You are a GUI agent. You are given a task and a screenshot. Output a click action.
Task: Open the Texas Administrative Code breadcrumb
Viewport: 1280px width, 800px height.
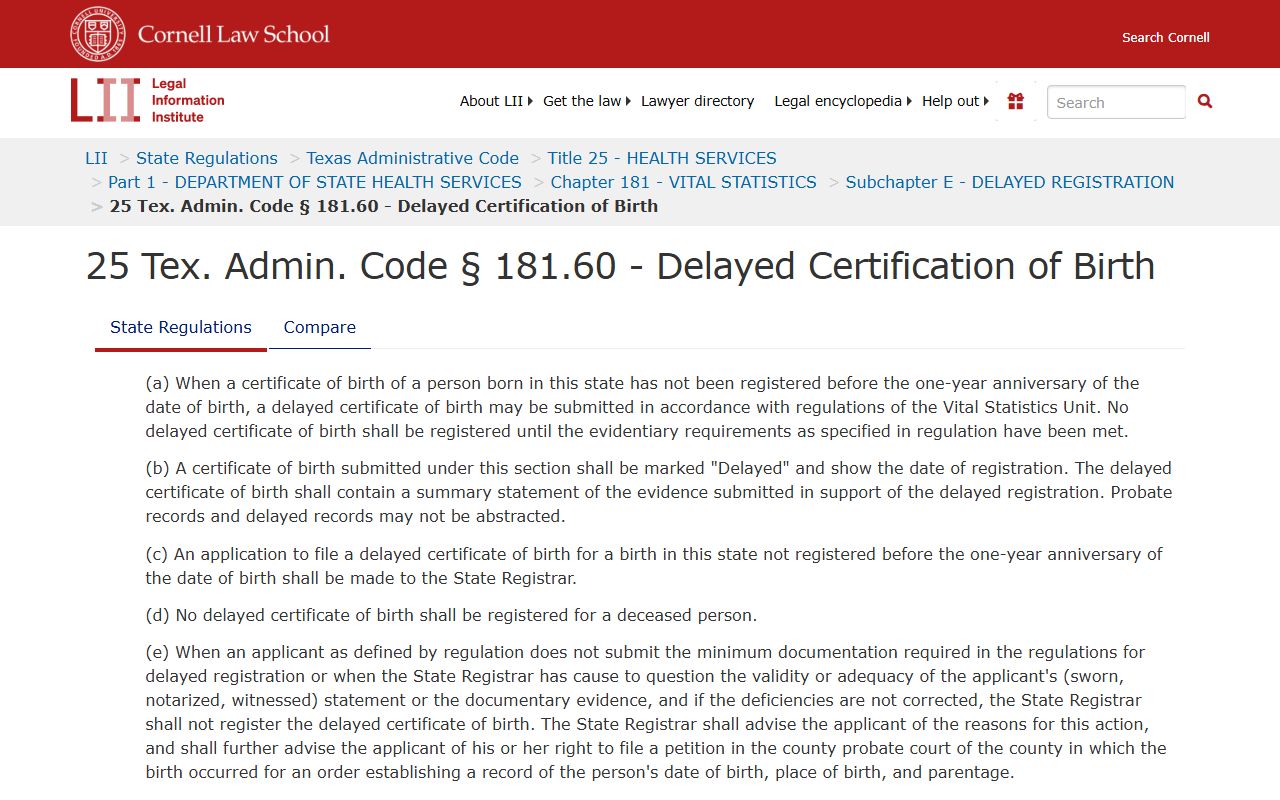[x=413, y=158]
